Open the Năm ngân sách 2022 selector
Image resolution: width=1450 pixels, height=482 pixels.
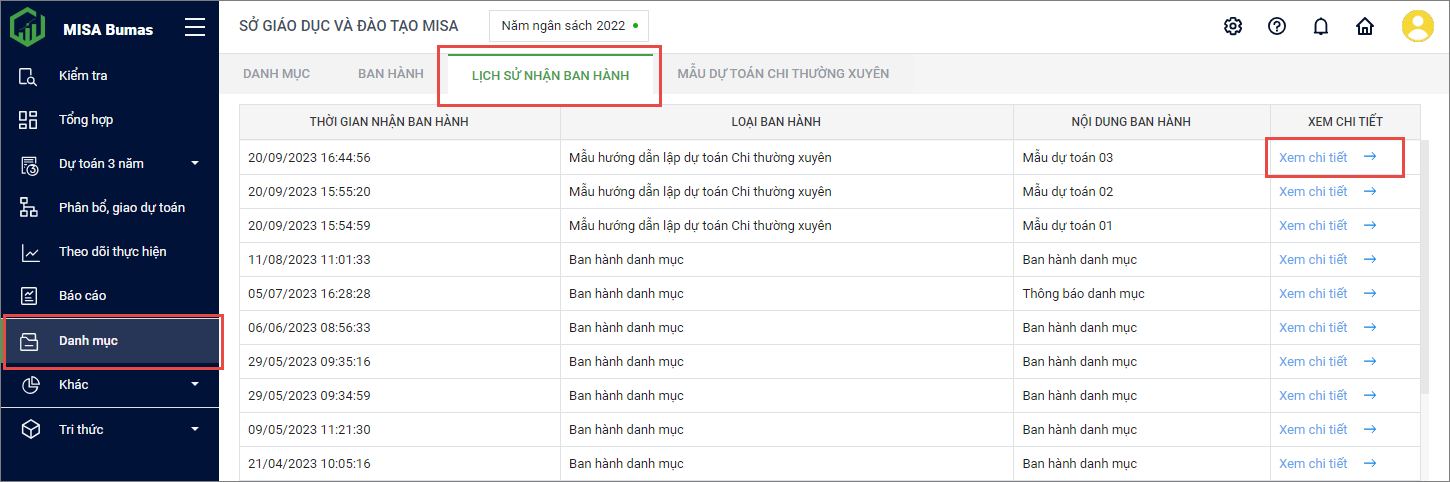[x=568, y=26]
